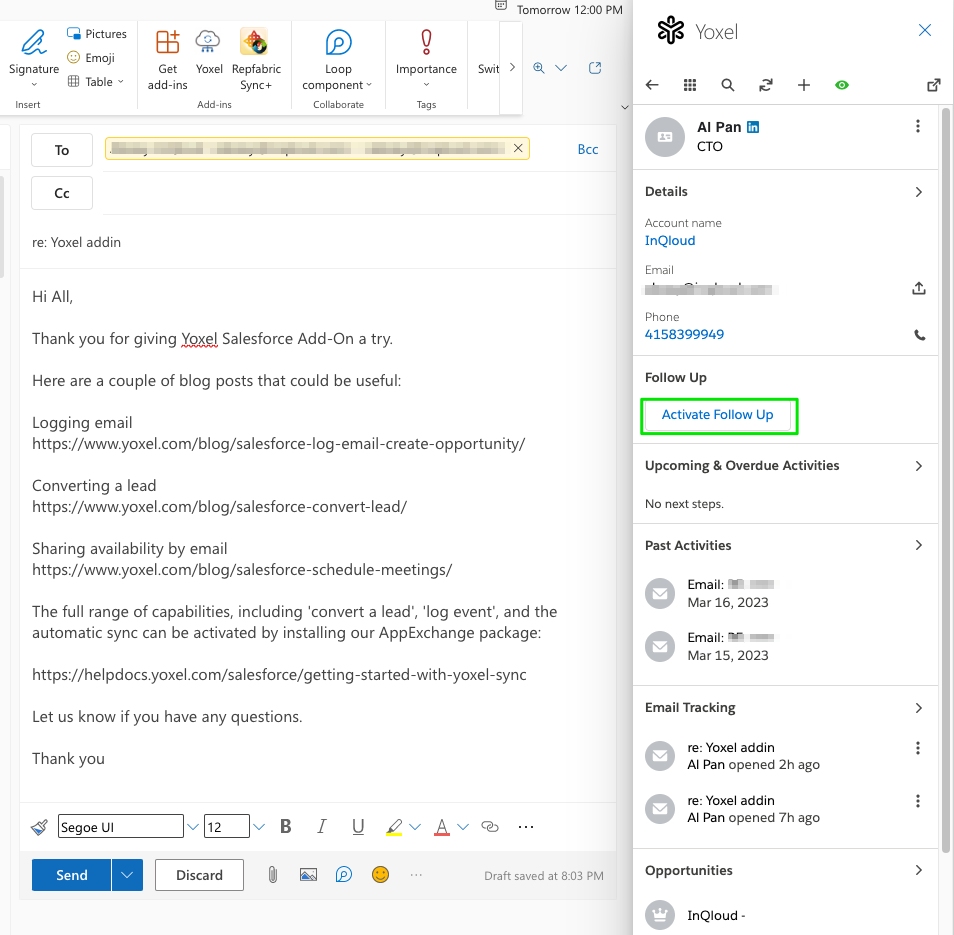Click phone number 4158399949

(x=684, y=334)
